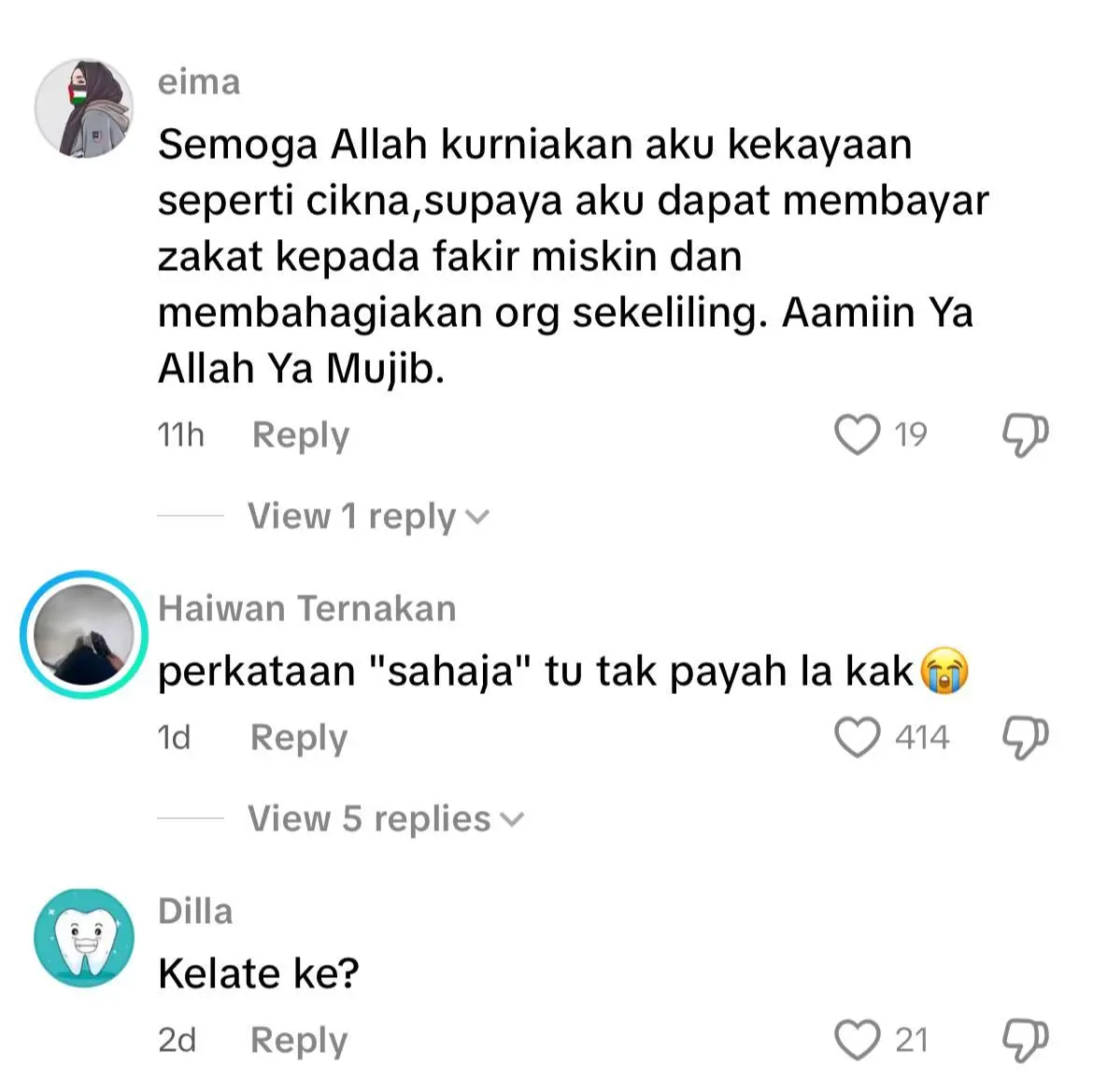Open eima's profile picture

[84, 108]
